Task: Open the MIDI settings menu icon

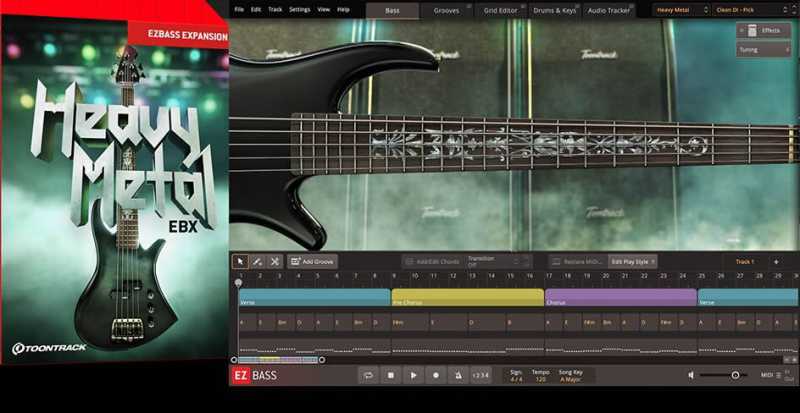Action: pyautogui.click(x=779, y=375)
